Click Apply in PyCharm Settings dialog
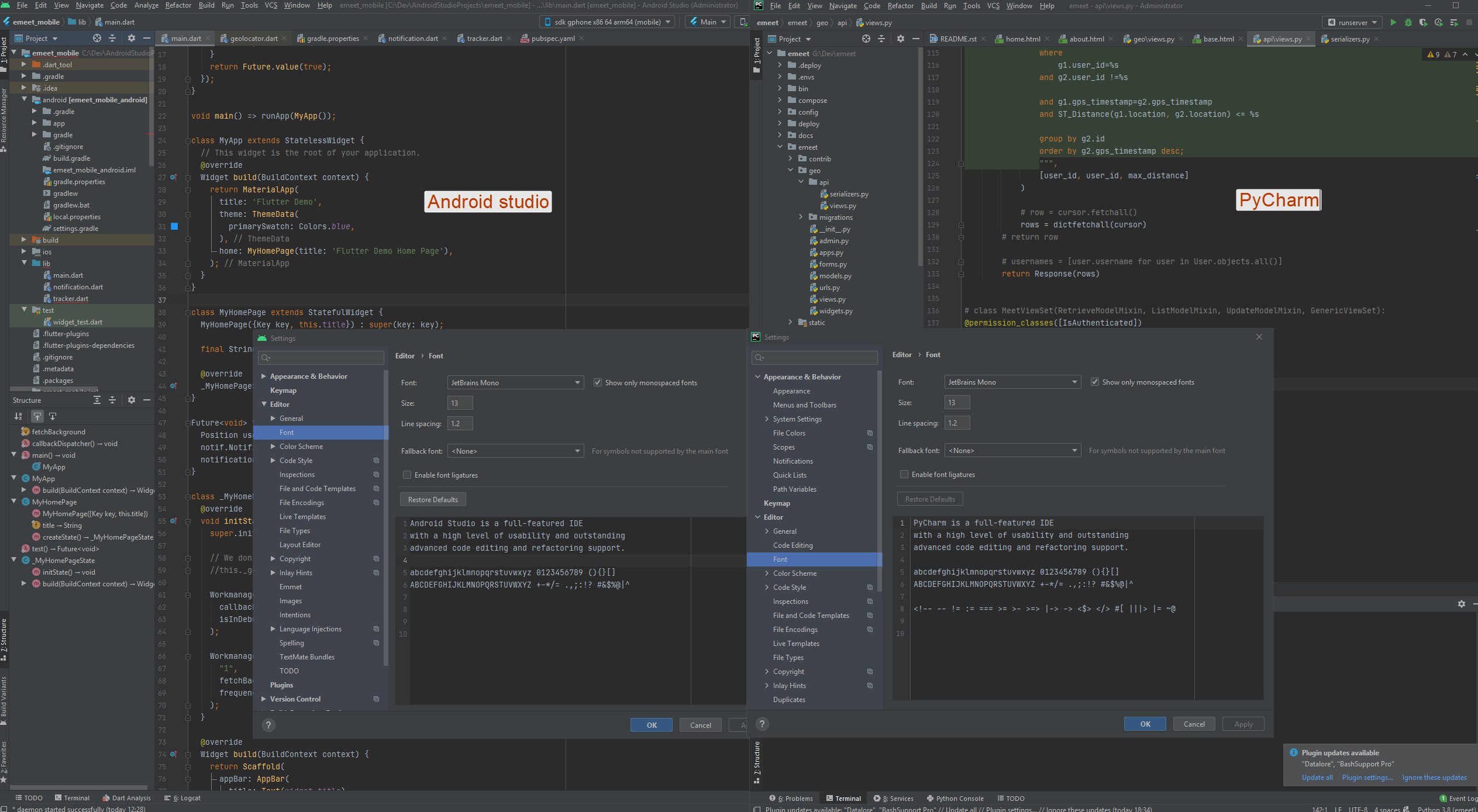 tap(1243, 724)
